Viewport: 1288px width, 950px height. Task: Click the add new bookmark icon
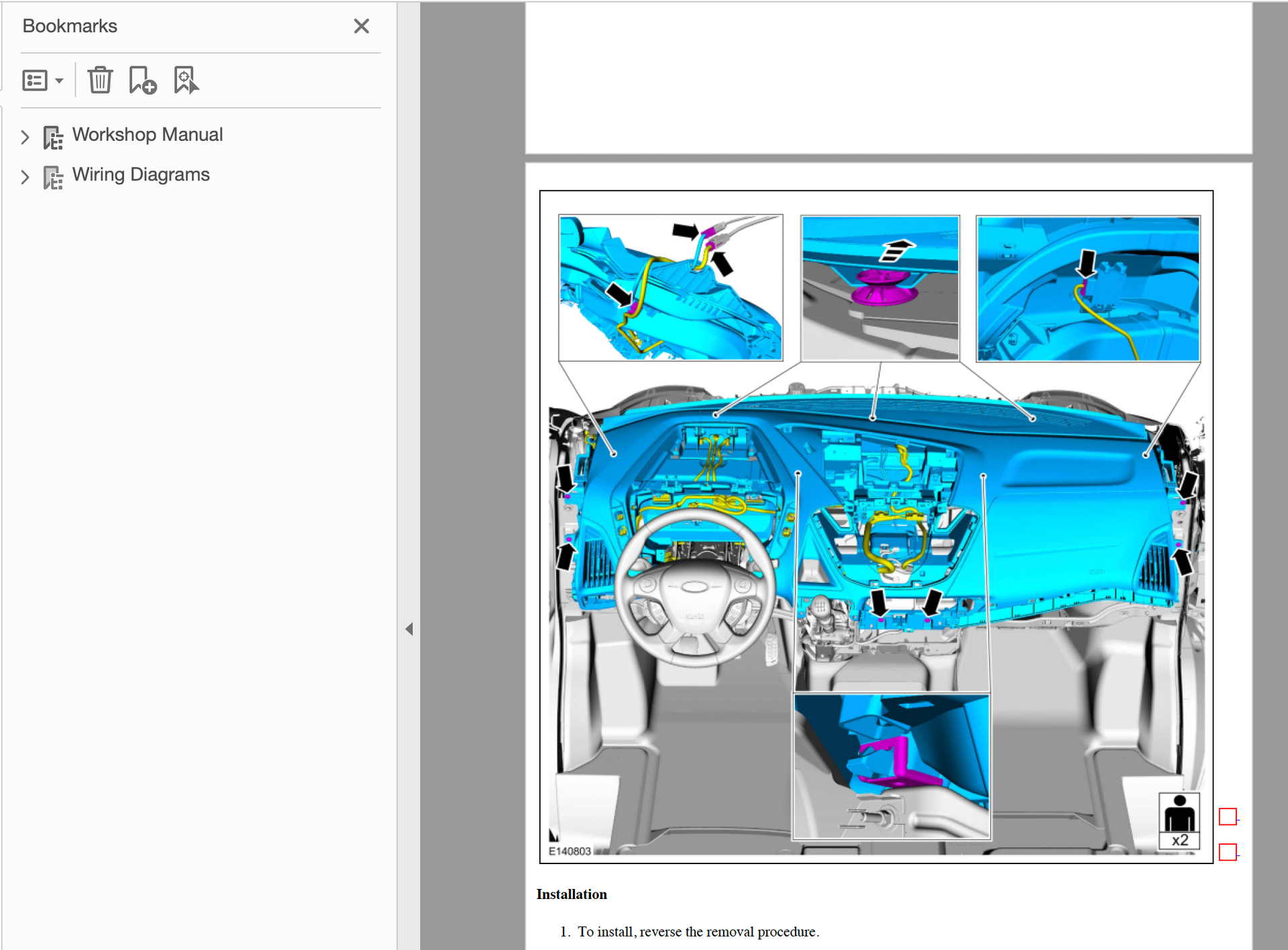coord(142,81)
